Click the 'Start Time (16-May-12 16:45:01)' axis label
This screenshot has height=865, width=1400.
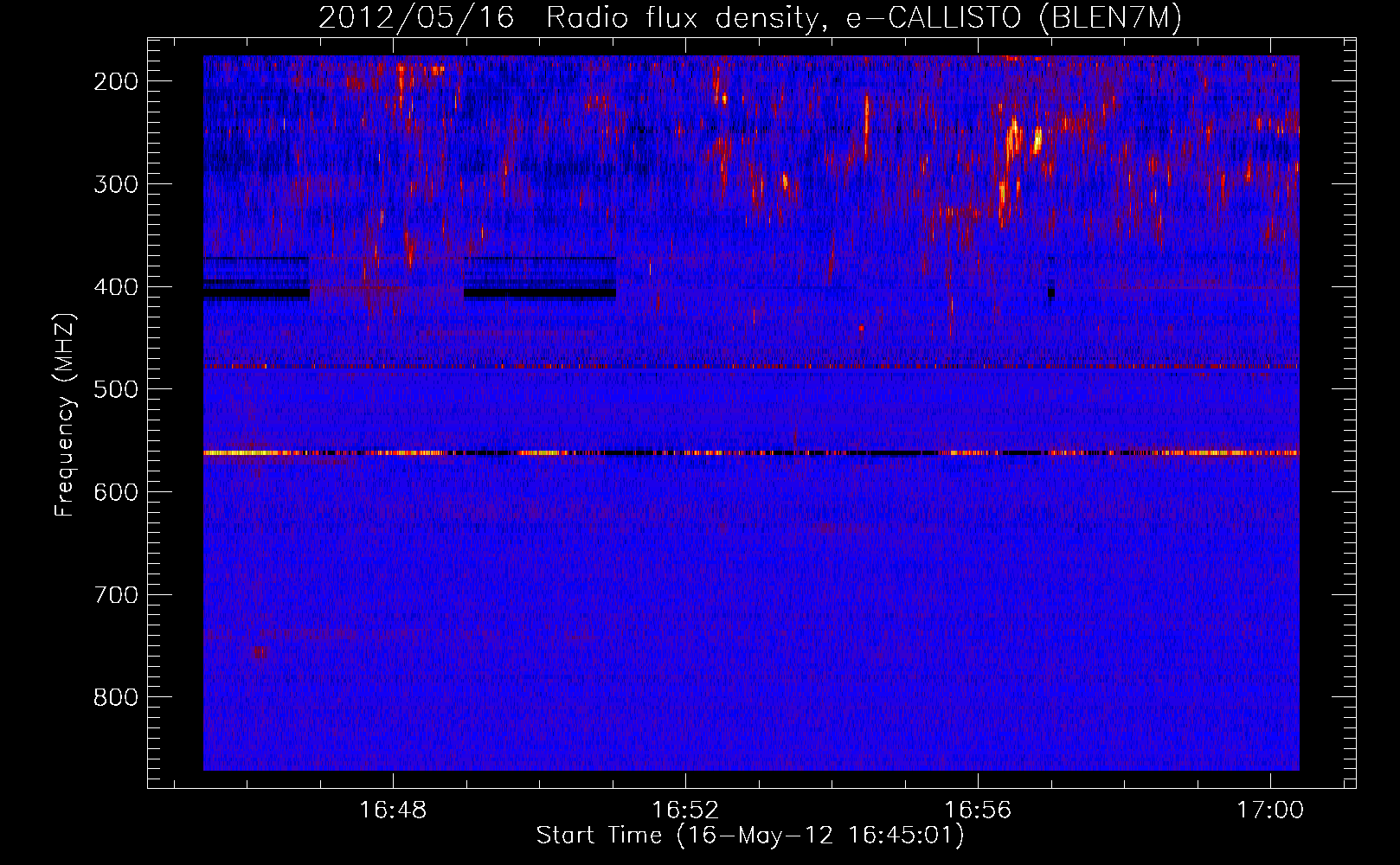pos(750,836)
